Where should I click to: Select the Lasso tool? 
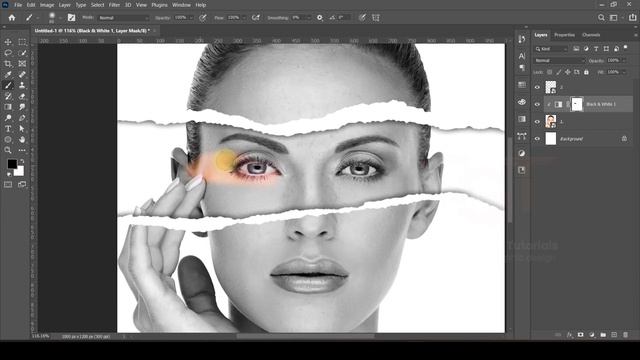(8, 53)
